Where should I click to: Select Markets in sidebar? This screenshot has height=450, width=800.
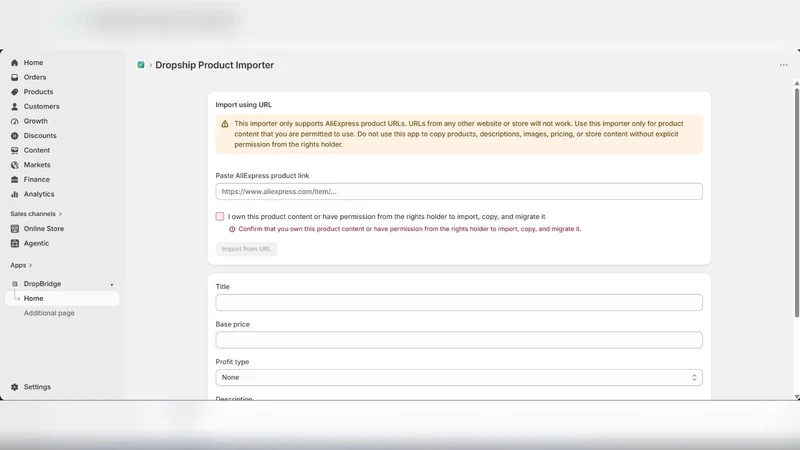[37, 165]
